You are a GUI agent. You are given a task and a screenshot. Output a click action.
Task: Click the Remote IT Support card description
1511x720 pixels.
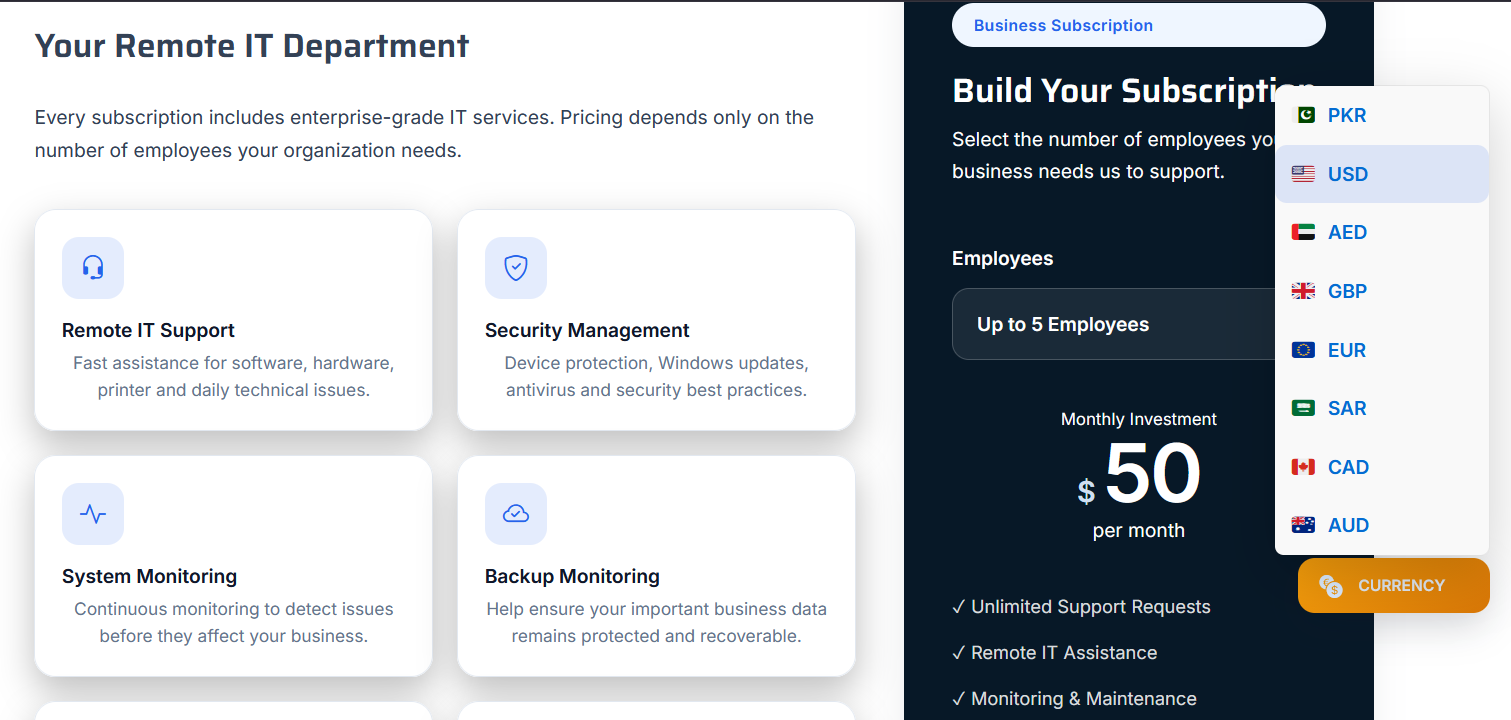[234, 376]
